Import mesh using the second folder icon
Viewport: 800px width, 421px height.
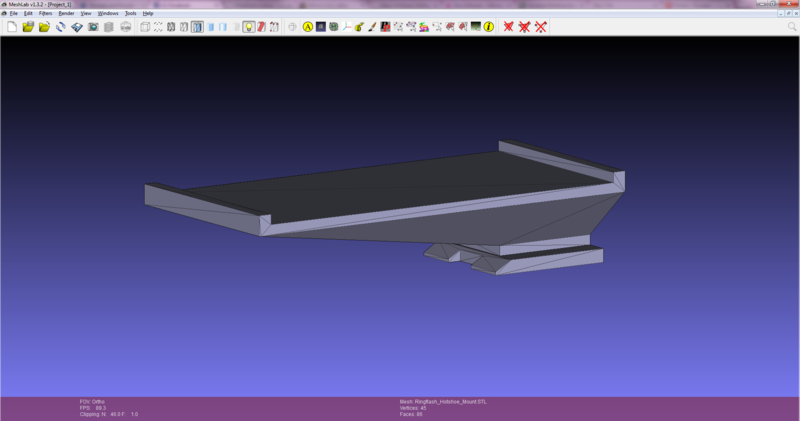[x=44, y=27]
